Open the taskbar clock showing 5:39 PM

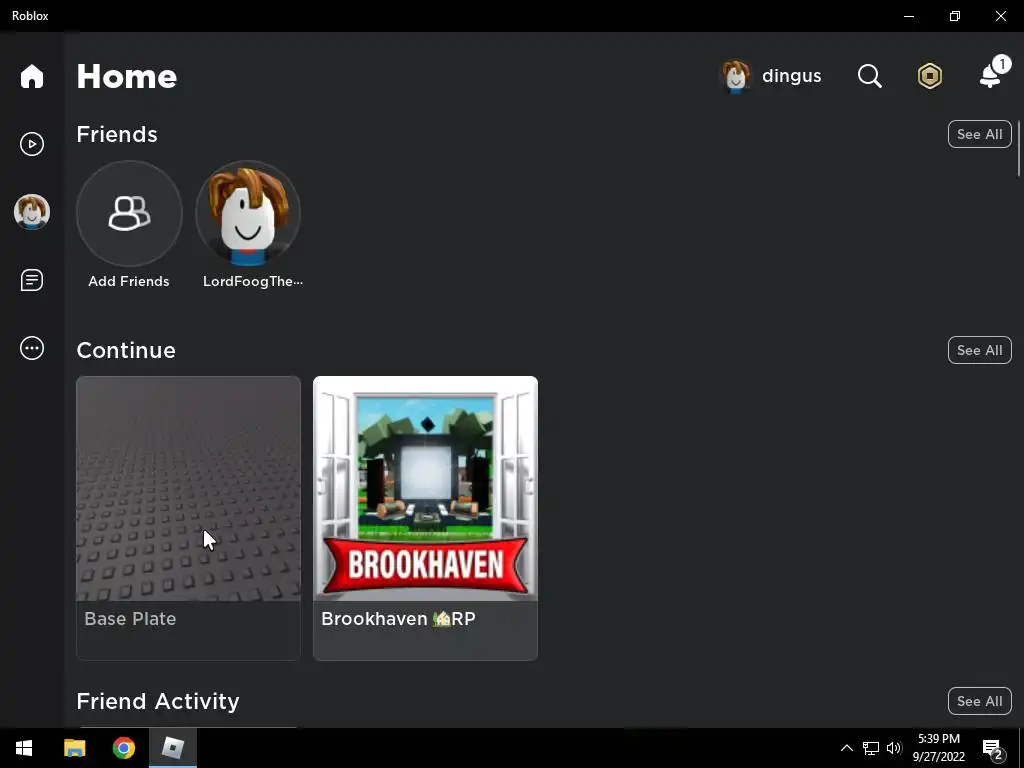click(x=938, y=748)
